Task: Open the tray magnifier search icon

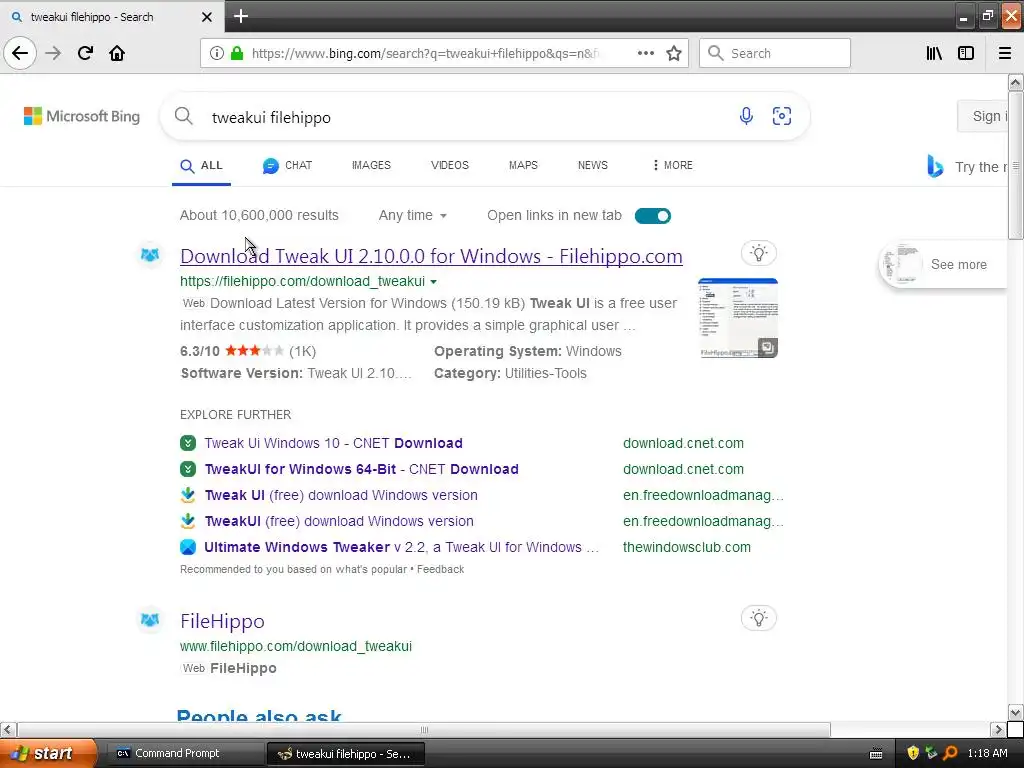Action: (950, 754)
